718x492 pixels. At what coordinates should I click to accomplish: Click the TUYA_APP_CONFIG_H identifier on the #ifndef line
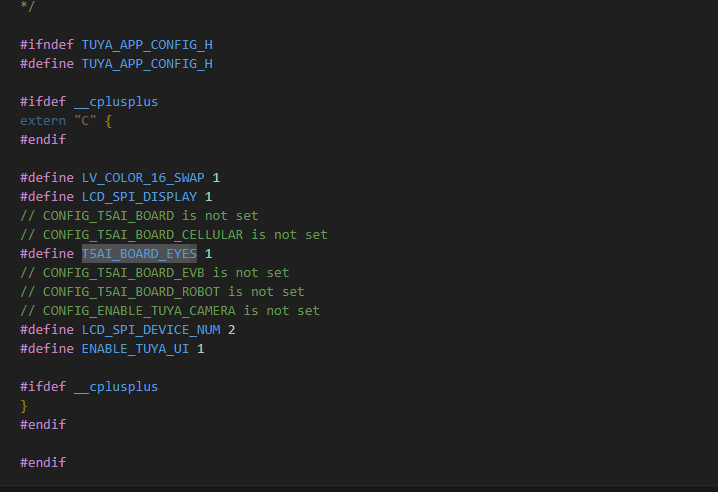(x=147, y=45)
